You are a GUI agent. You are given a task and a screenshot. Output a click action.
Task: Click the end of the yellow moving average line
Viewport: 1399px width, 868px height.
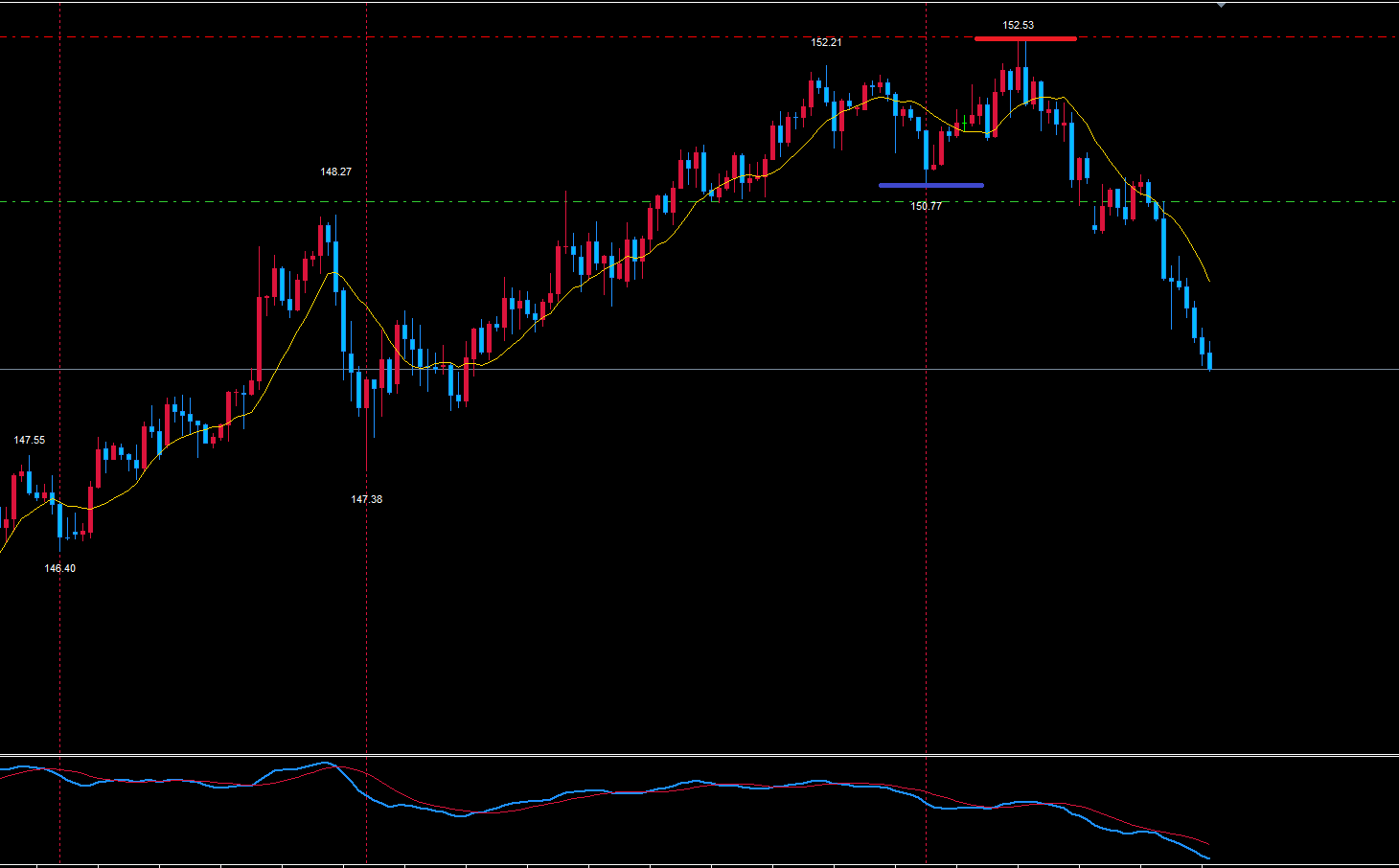coord(1209,281)
